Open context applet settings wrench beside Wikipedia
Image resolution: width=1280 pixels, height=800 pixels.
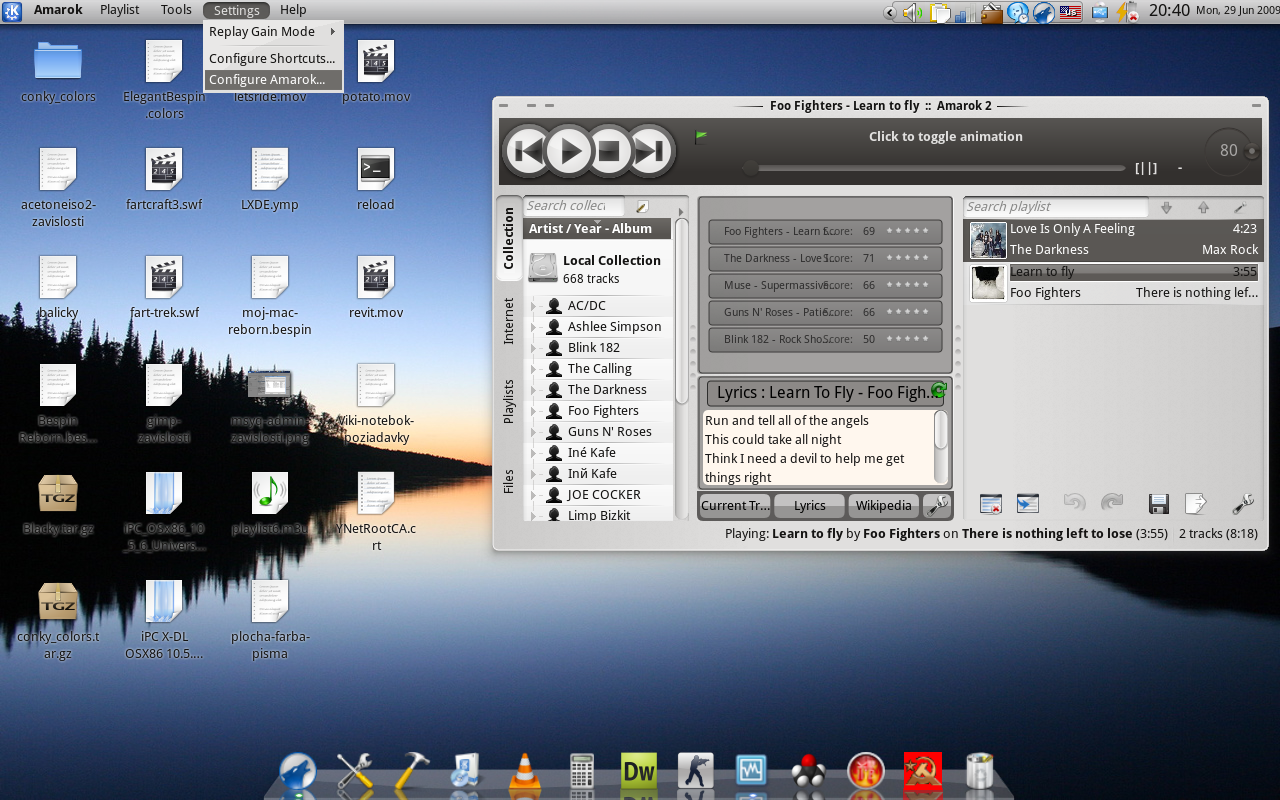[x=937, y=506]
